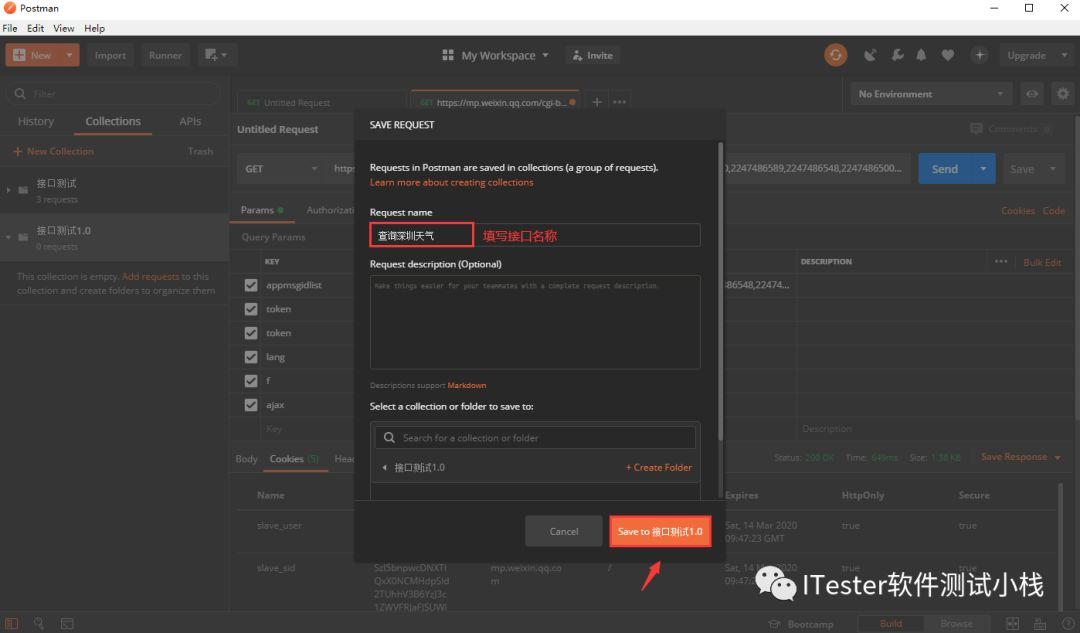The width and height of the screenshot is (1080, 633).
Task: Click the two-pane layout icon in status bar
Action: click(x=1012, y=623)
